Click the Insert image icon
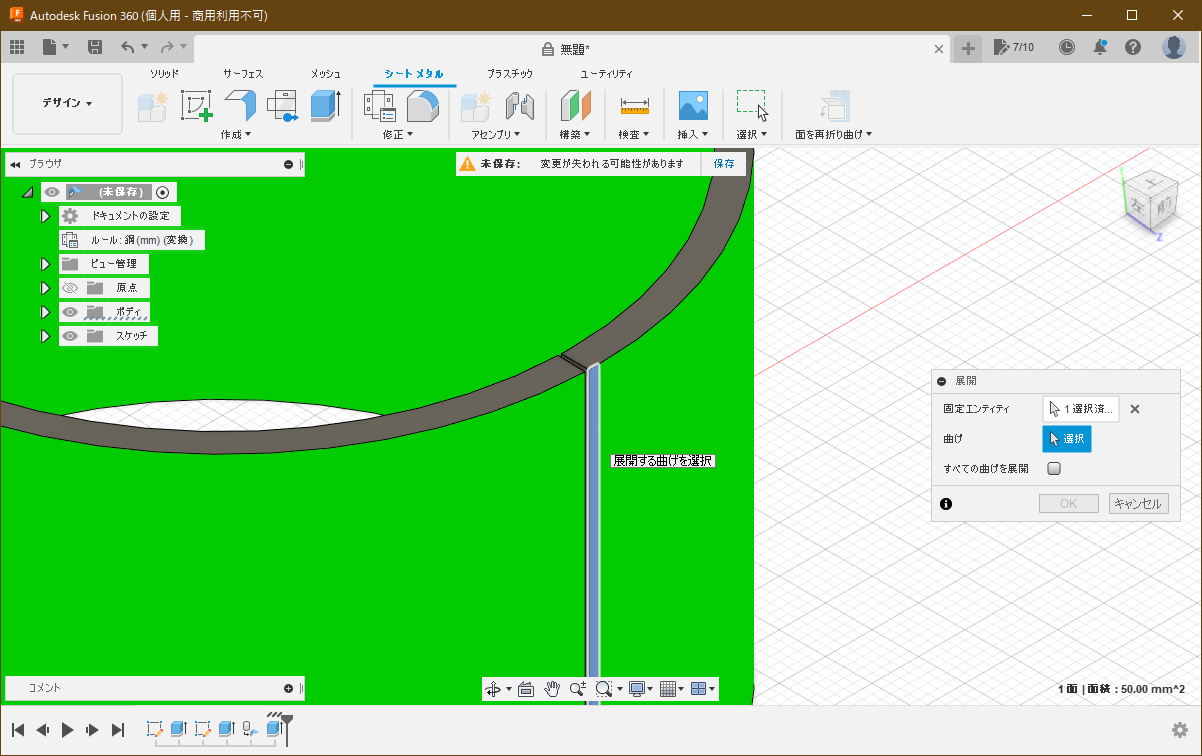Image resolution: width=1202 pixels, height=756 pixels. coord(693,106)
